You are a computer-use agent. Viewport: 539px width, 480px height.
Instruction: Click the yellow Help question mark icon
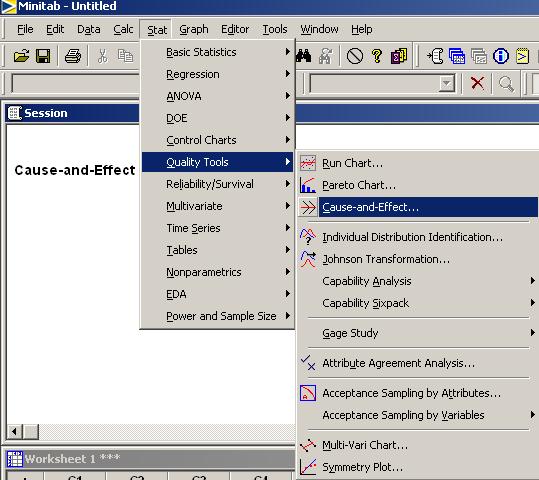tap(377, 56)
